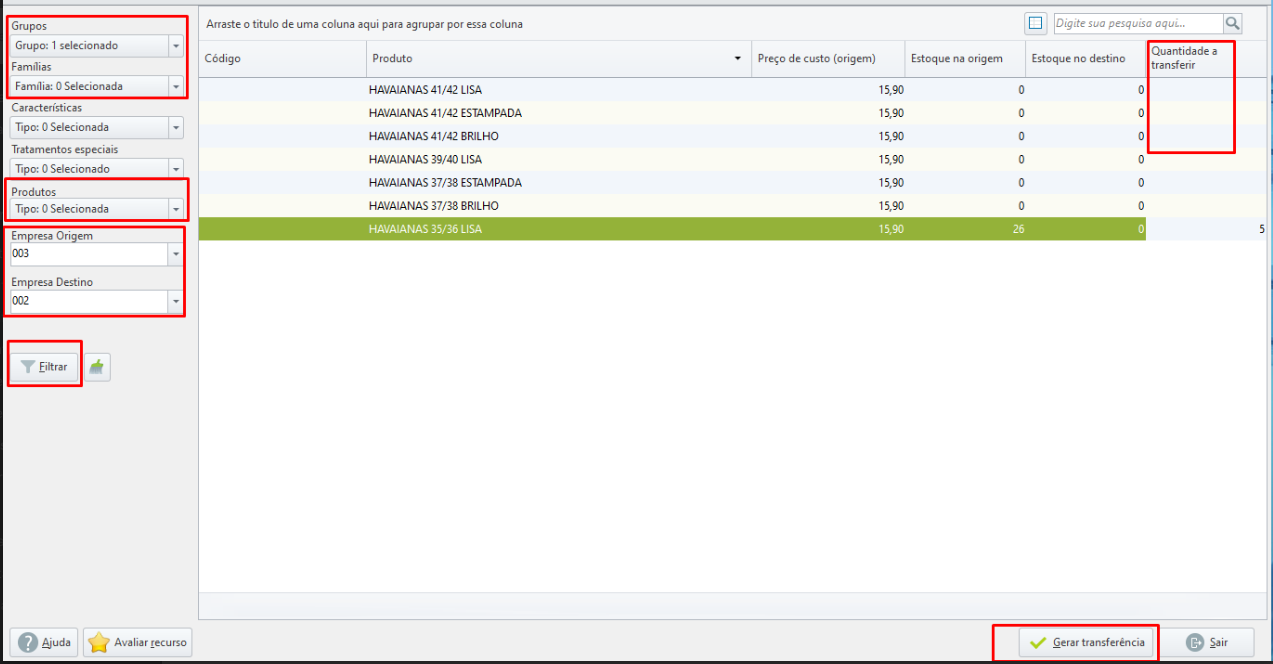Click Estoque na origem value for 41/42 BRILHO

click(1021, 136)
